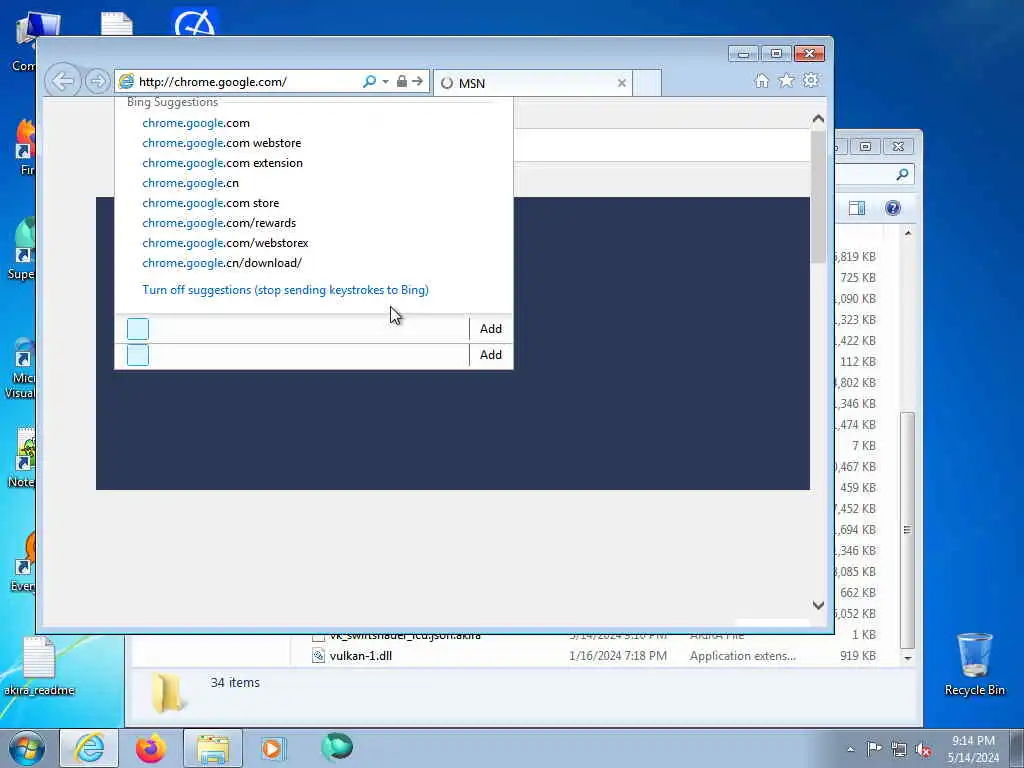Image resolution: width=1024 pixels, height=768 pixels.
Task: Click the green app taskbar icon
Action: click(337, 748)
